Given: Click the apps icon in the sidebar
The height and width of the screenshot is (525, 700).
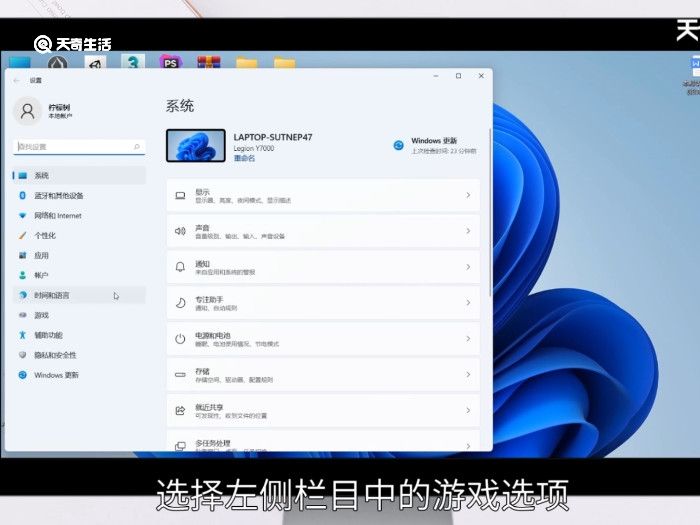Looking at the screenshot, I should click(x=23, y=255).
